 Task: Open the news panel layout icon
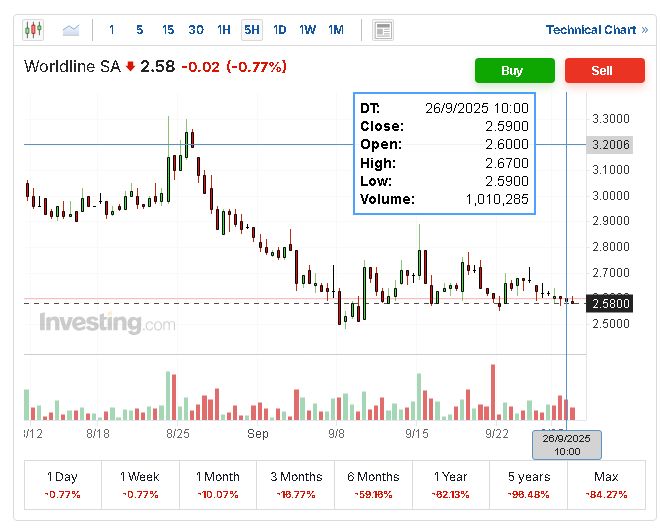pyautogui.click(x=383, y=30)
